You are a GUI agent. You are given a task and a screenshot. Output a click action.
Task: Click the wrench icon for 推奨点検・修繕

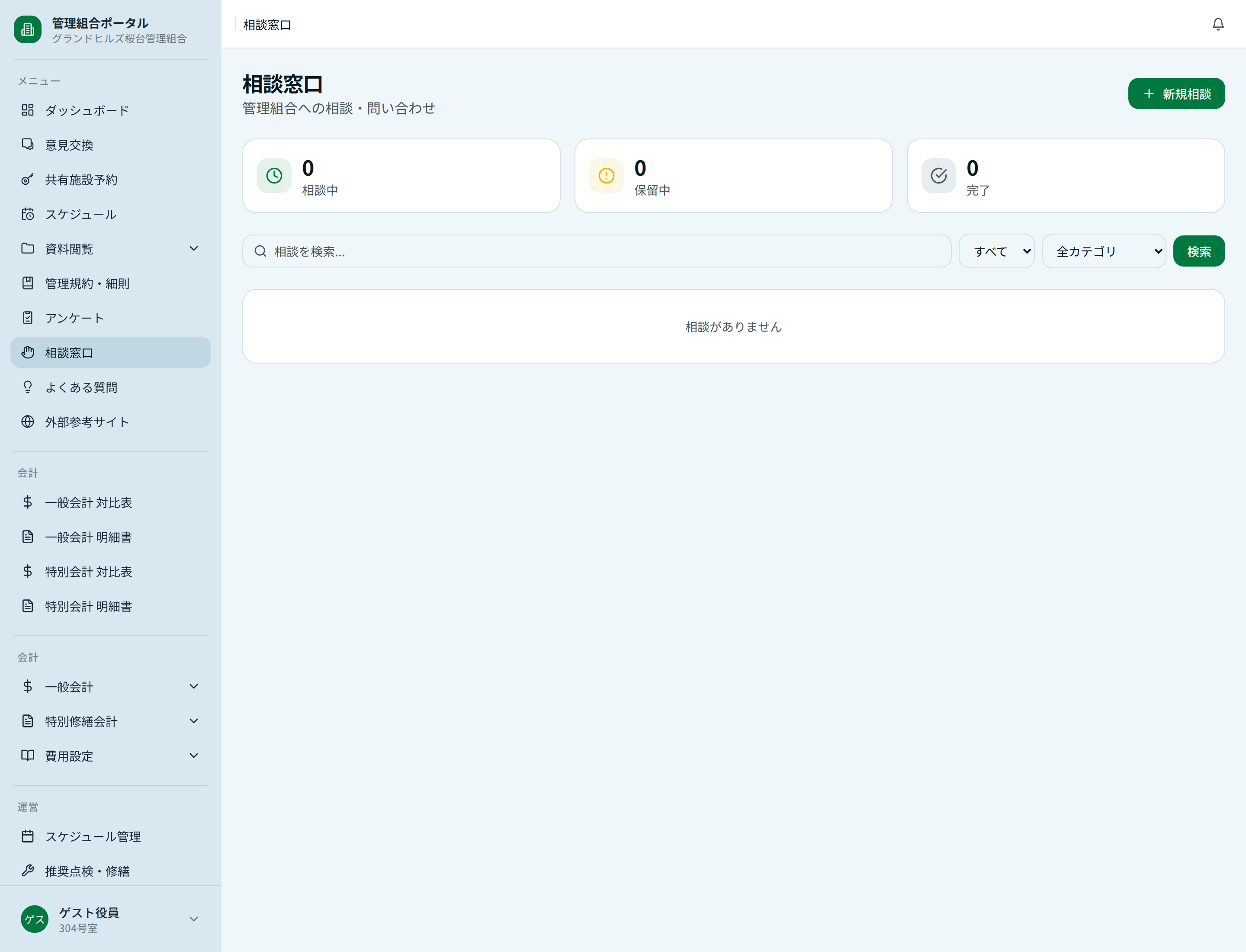click(28, 870)
